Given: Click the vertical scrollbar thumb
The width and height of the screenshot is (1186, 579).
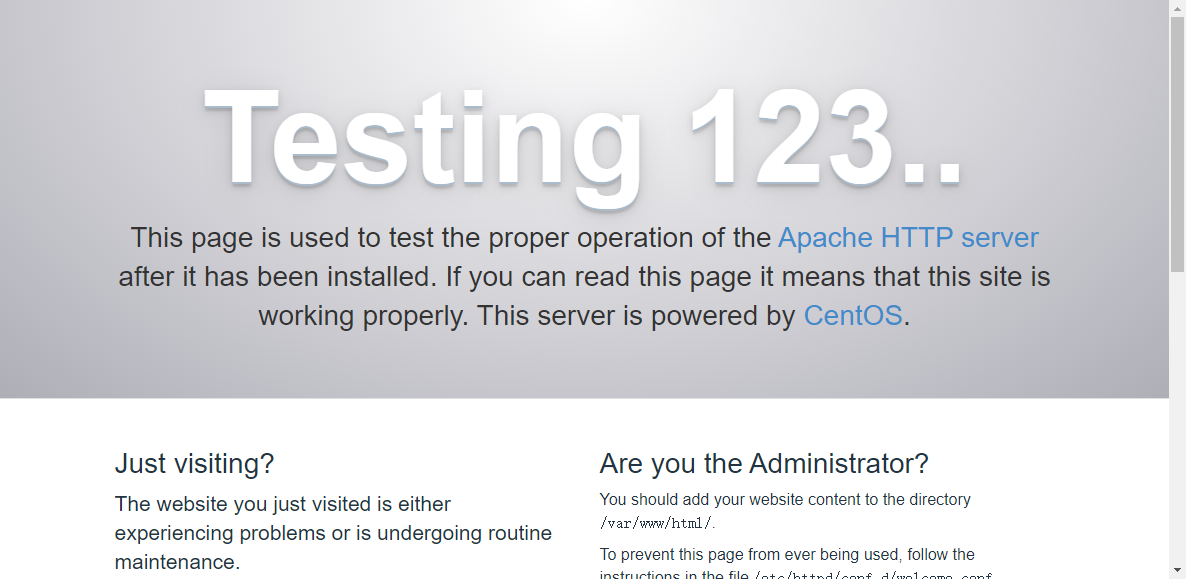Looking at the screenshot, I should click(1178, 144).
